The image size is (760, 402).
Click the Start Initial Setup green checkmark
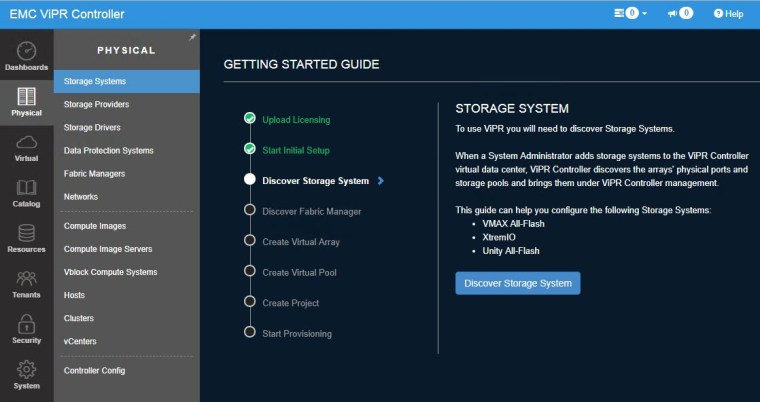[x=250, y=149]
